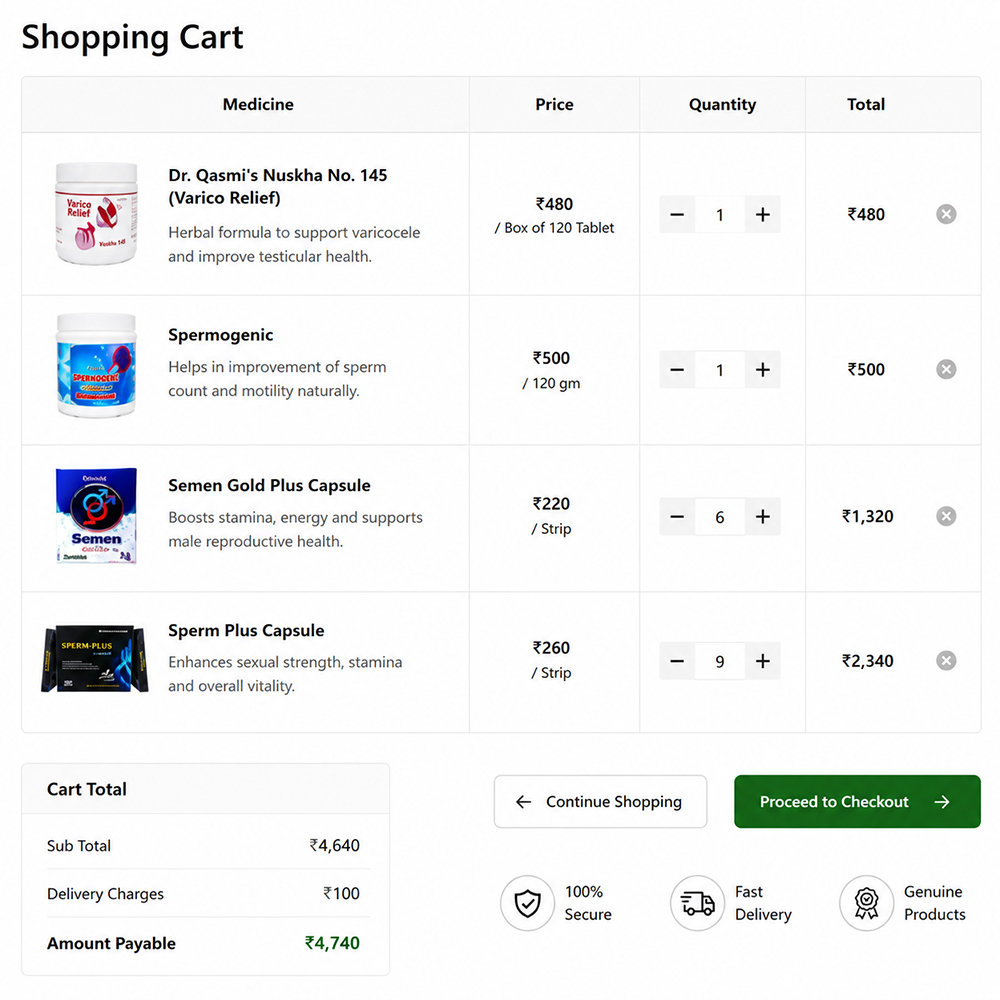
Task: Click the ₹2,340 row total
Action: pos(867,661)
